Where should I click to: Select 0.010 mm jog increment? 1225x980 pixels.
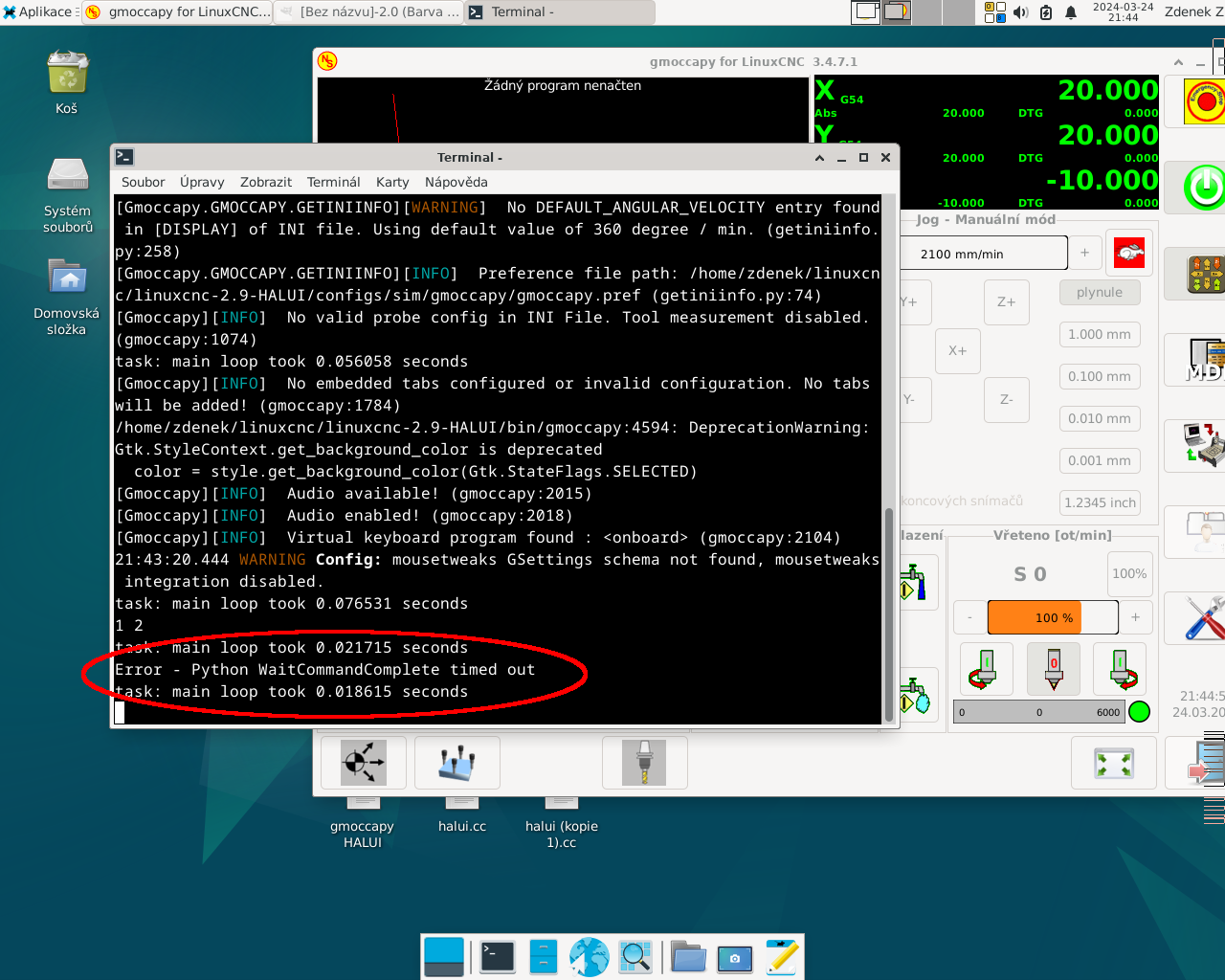[x=1099, y=418]
